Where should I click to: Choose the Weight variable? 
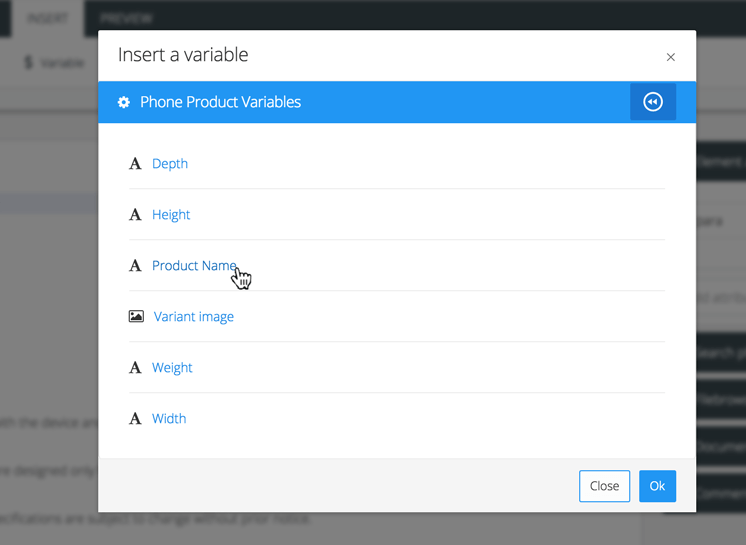point(172,368)
